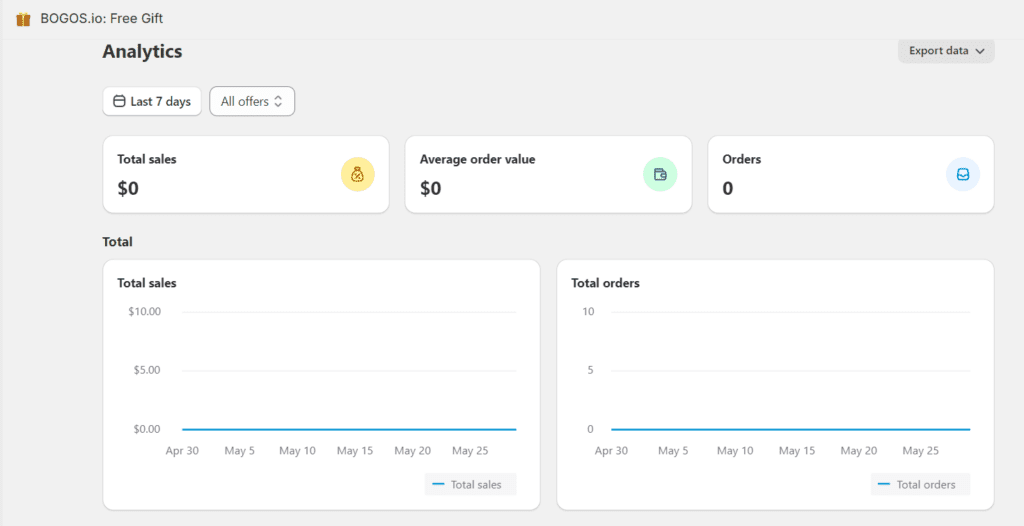Click the money bag Total sales icon
Image resolution: width=1024 pixels, height=526 pixels.
point(357,174)
